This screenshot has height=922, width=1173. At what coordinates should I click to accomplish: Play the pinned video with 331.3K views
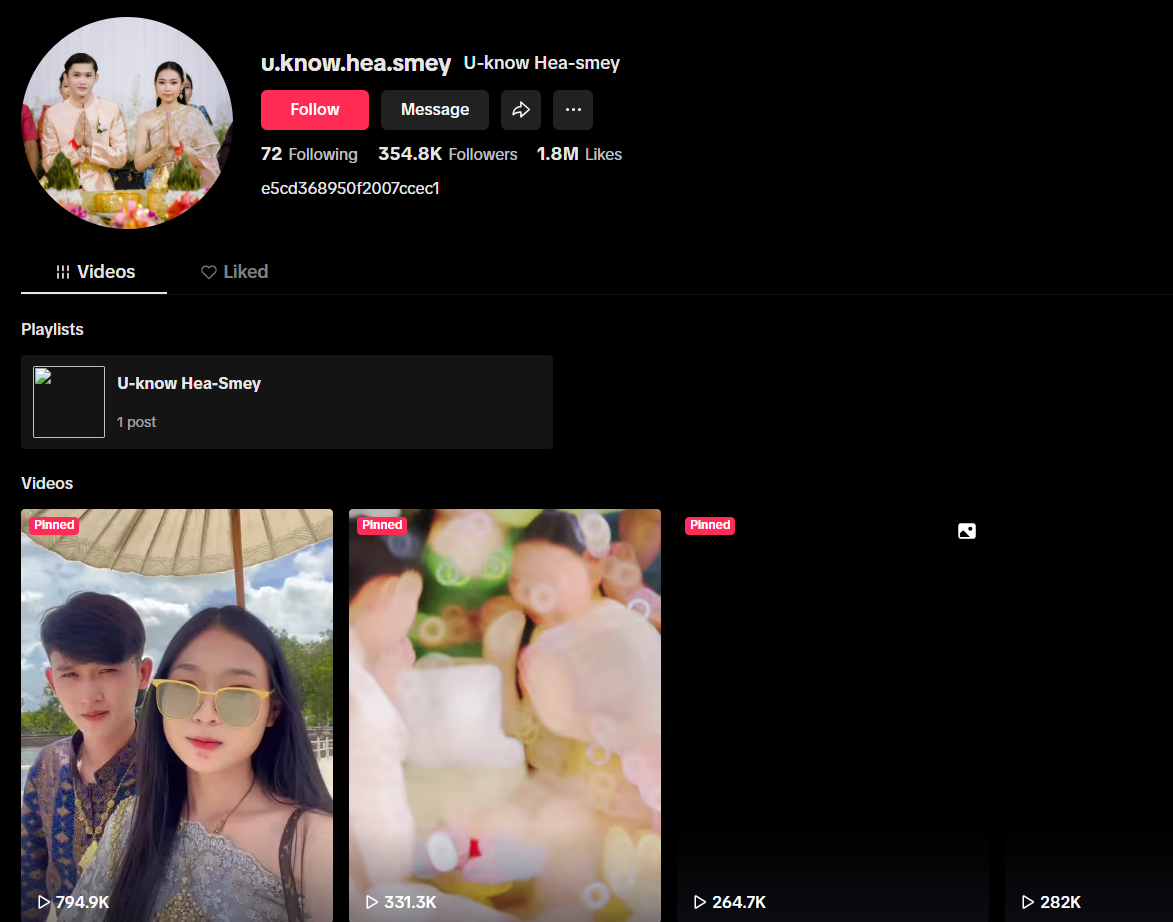pyautogui.click(x=505, y=715)
